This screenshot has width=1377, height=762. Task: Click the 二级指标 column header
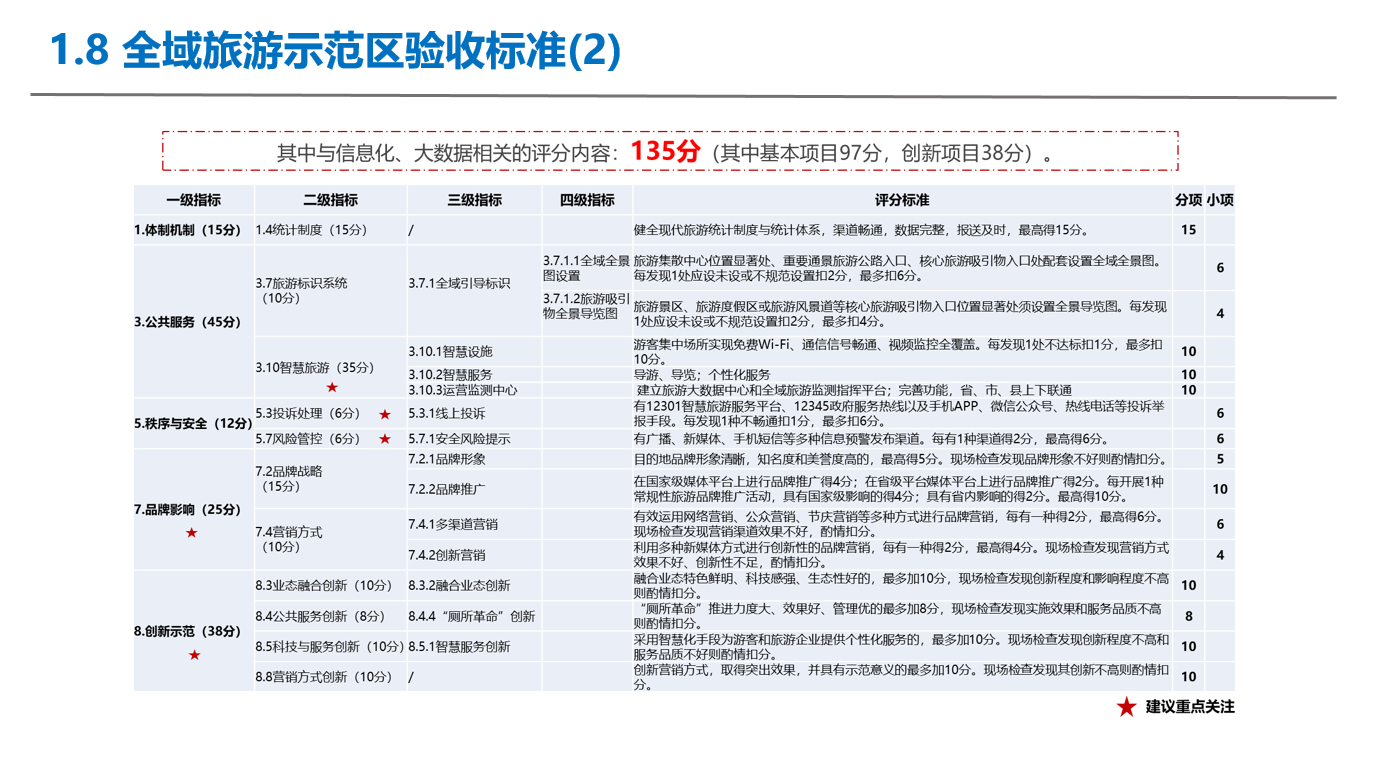pos(330,200)
